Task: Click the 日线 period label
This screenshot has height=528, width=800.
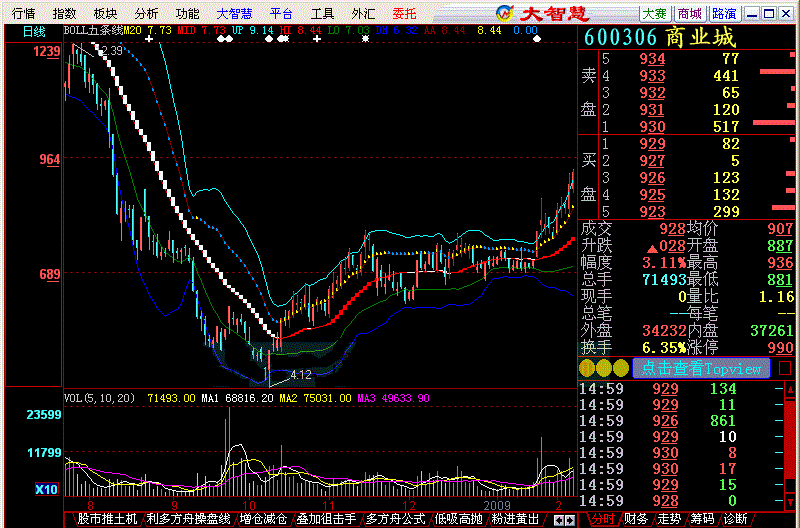Action: [34, 32]
